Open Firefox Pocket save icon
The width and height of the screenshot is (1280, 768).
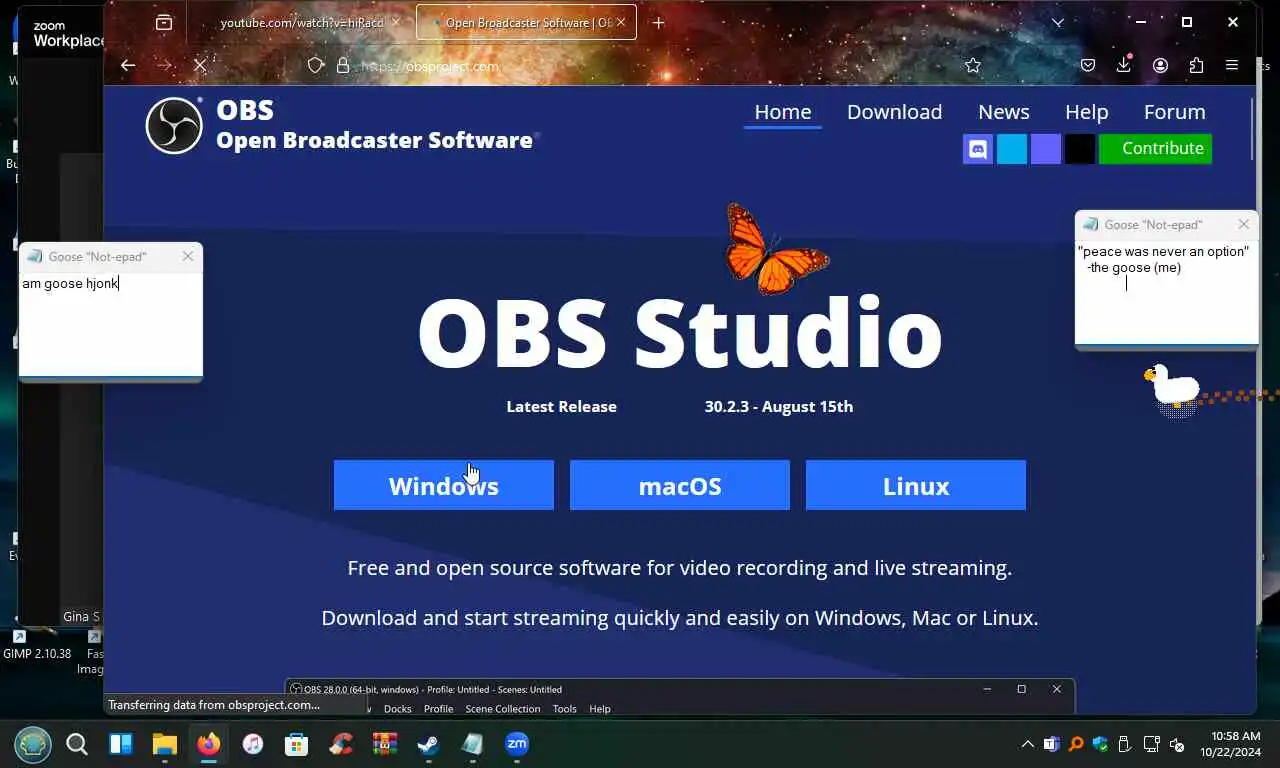pyautogui.click(x=1088, y=65)
